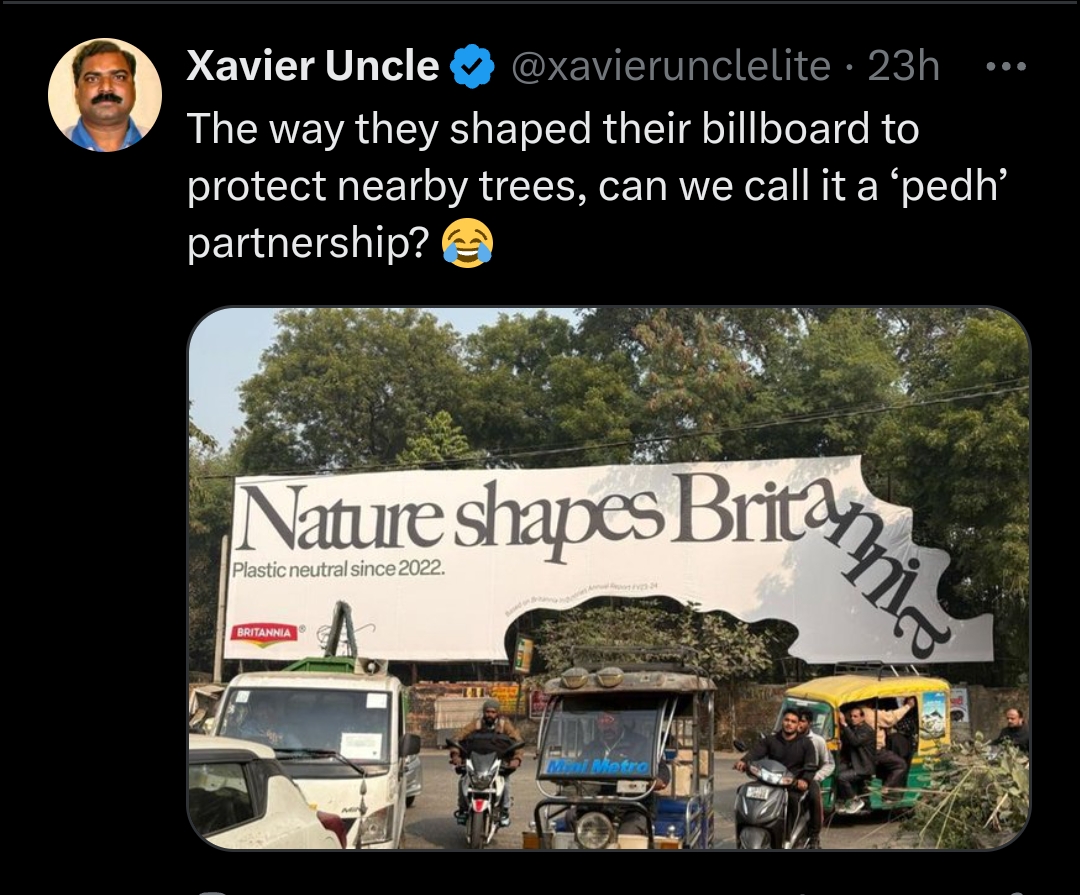Image resolution: width=1080 pixels, height=895 pixels.
Task: Click the blue verified badge
Action: pos(472,67)
